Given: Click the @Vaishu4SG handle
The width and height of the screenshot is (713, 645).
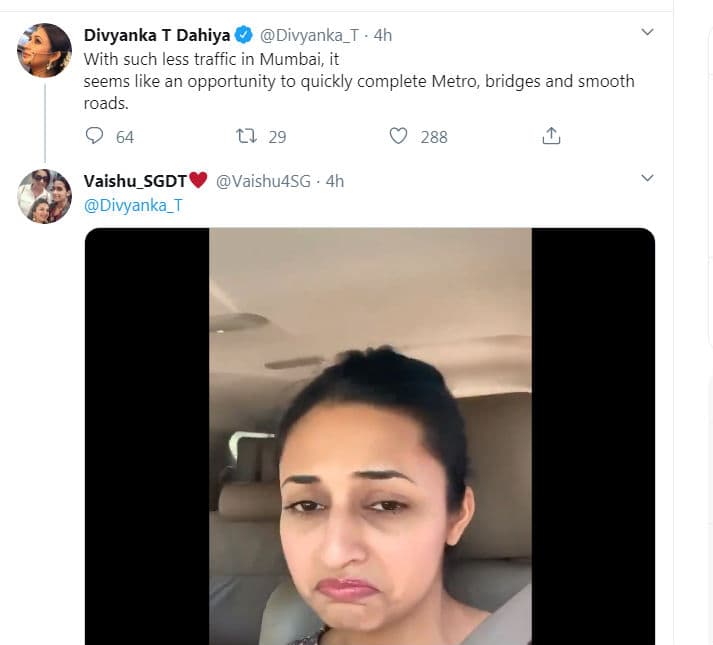Looking at the screenshot, I should pos(263,181).
